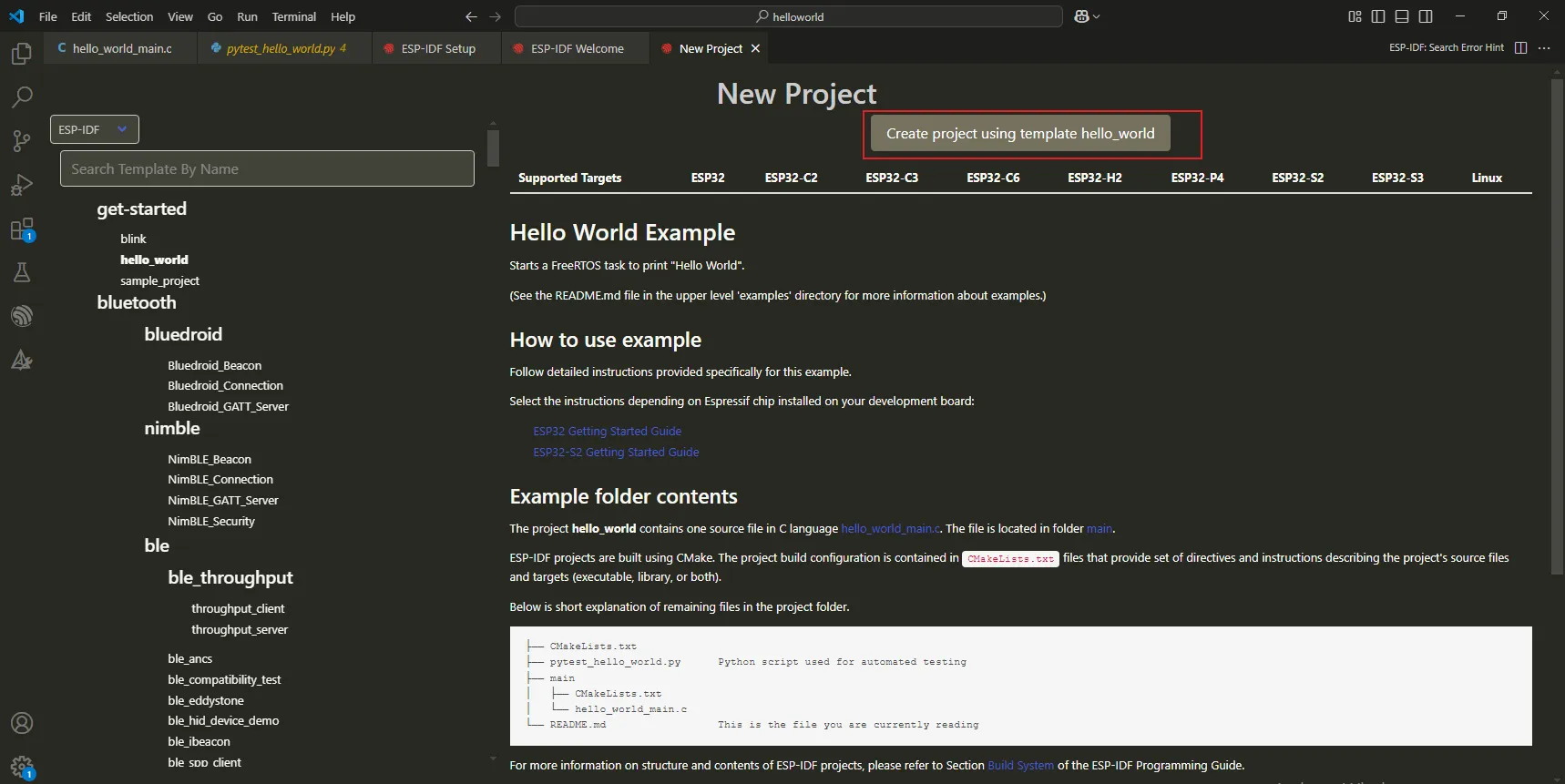
Task: Open the Extensions view icon
Action: [21, 229]
